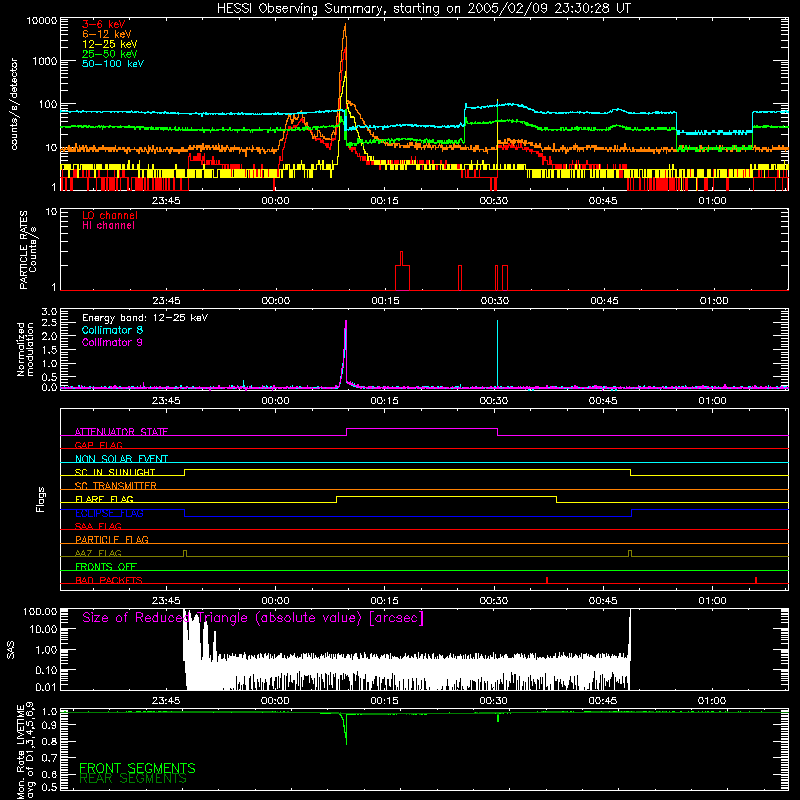This screenshot has width=800, height=800.
Task: Select the 25-50 keV legend label
Action: pos(110,54)
